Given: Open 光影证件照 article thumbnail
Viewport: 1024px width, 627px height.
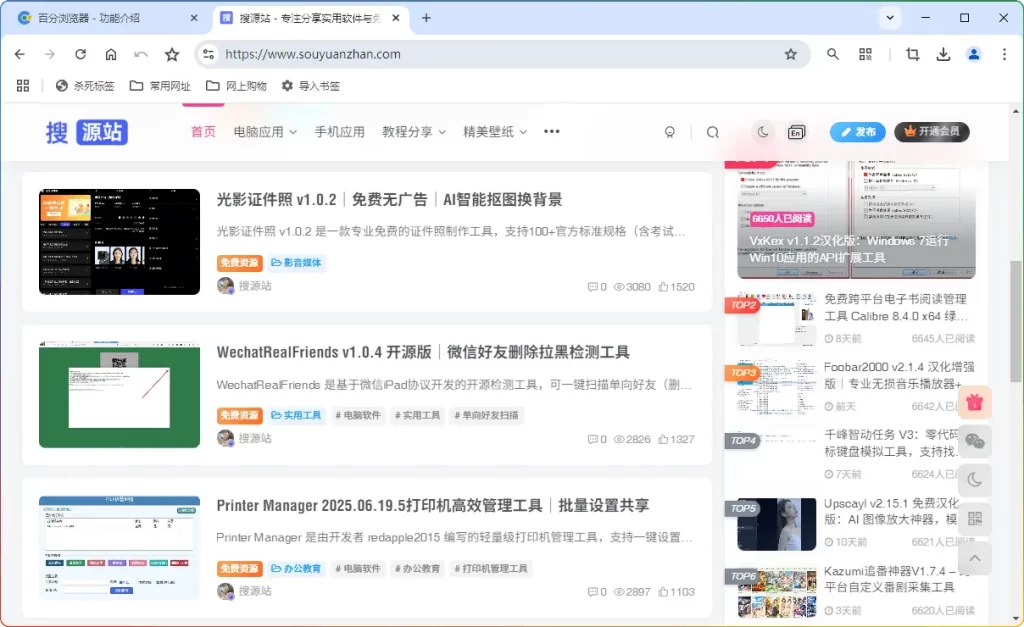Looking at the screenshot, I should pyautogui.click(x=120, y=242).
